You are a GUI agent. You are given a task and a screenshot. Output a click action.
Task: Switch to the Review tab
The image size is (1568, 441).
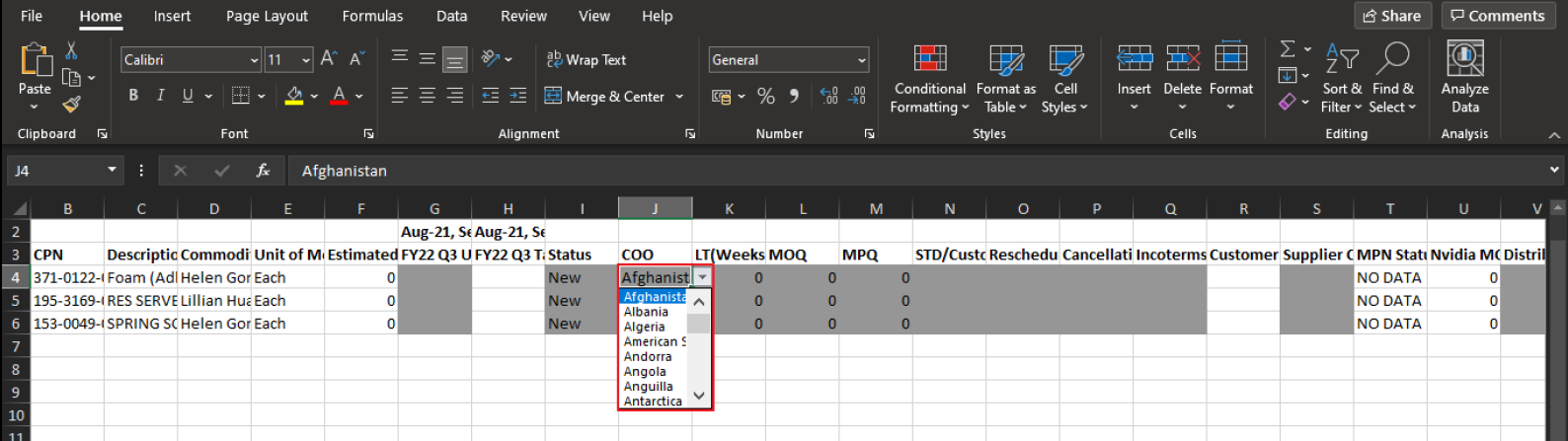click(x=523, y=16)
